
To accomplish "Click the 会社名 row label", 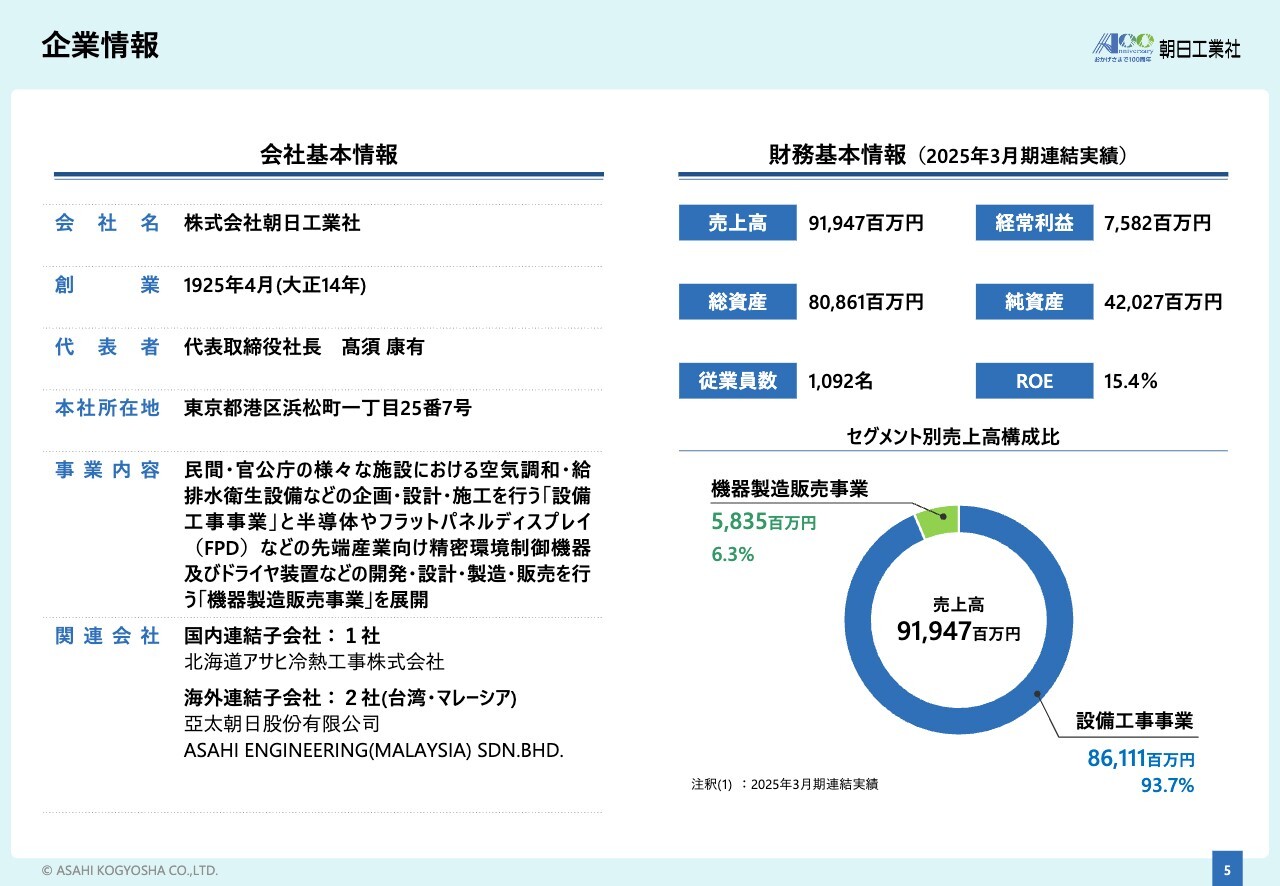I will click(x=107, y=224).
